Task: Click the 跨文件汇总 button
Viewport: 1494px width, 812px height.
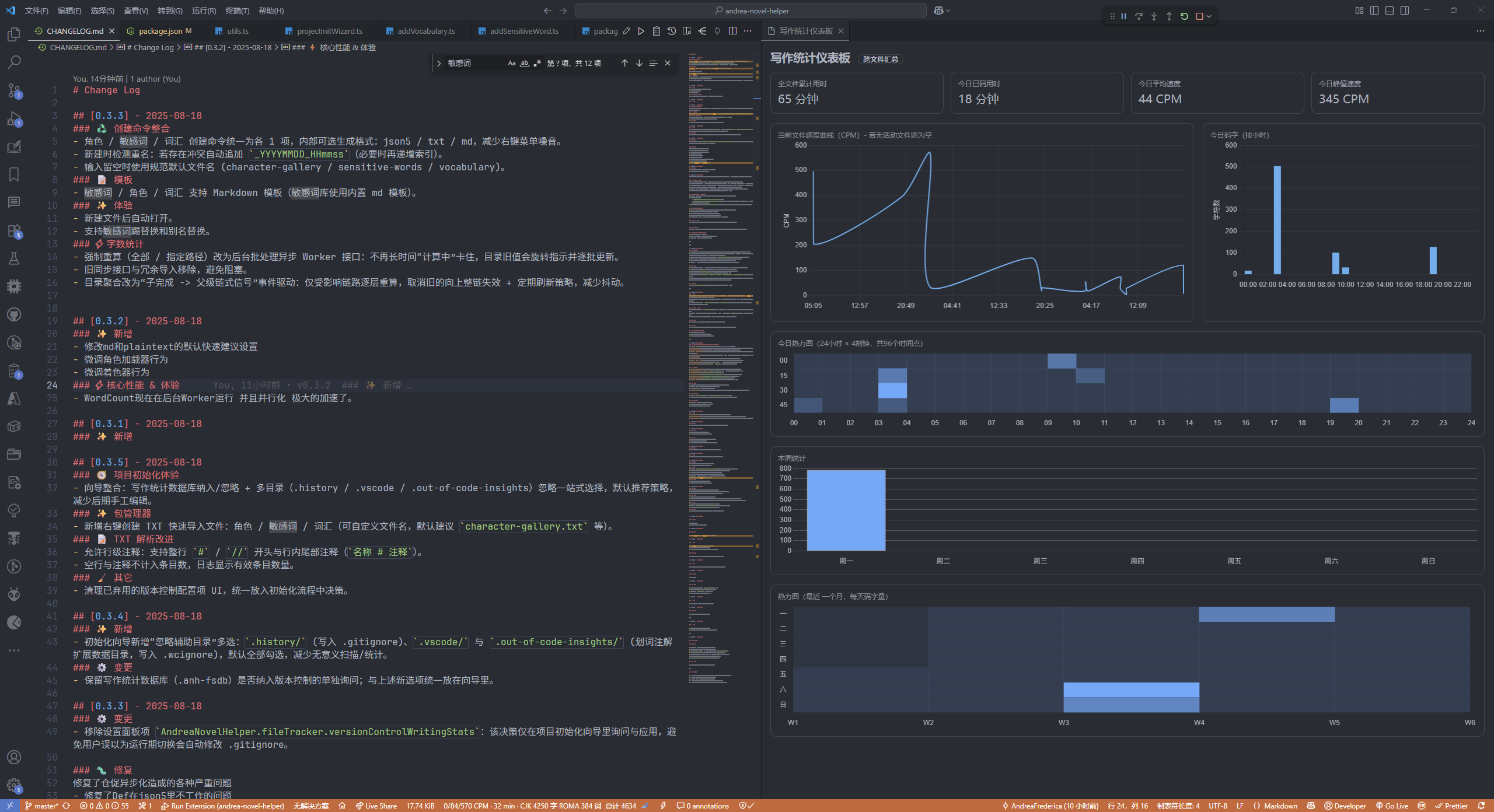Action: point(880,59)
